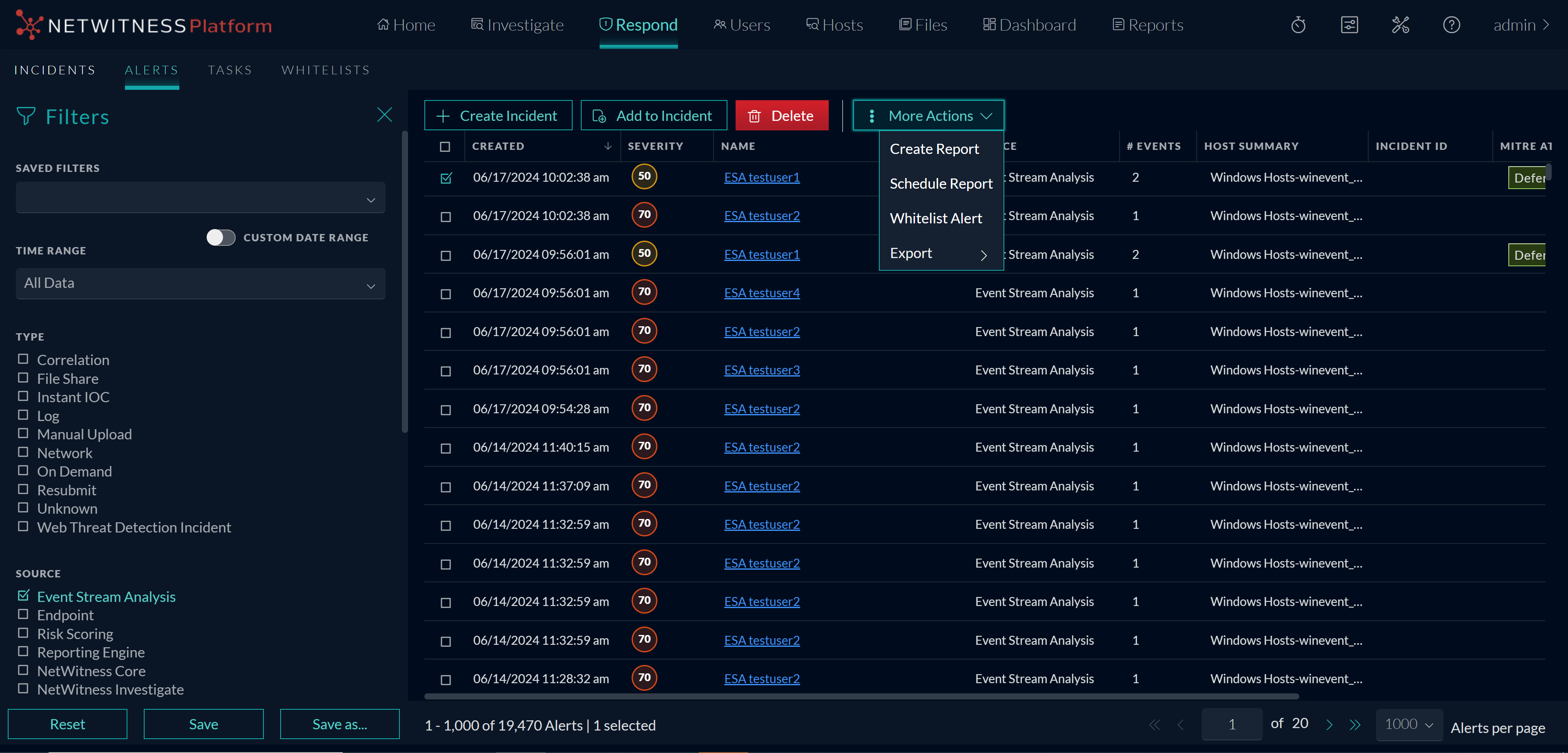Open the user preferences sliders icon
The image size is (1568, 753).
click(x=1350, y=25)
